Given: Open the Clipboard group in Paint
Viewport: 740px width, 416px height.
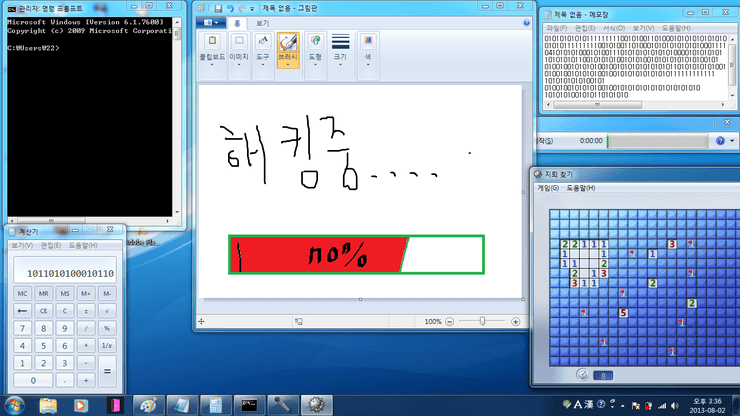Looking at the screenshot, I should coord(213,48).
